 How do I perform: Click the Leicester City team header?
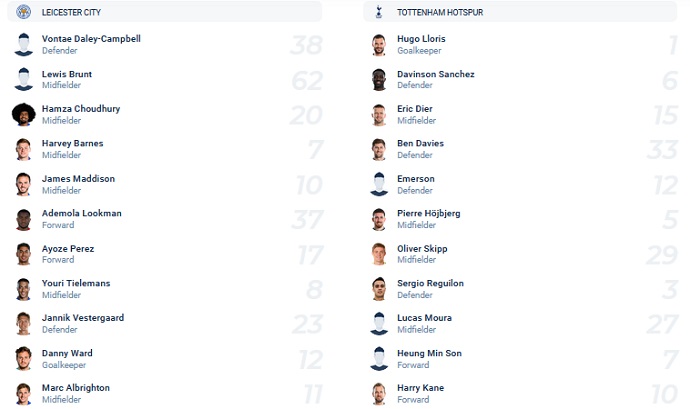click(x=165, y=12)
